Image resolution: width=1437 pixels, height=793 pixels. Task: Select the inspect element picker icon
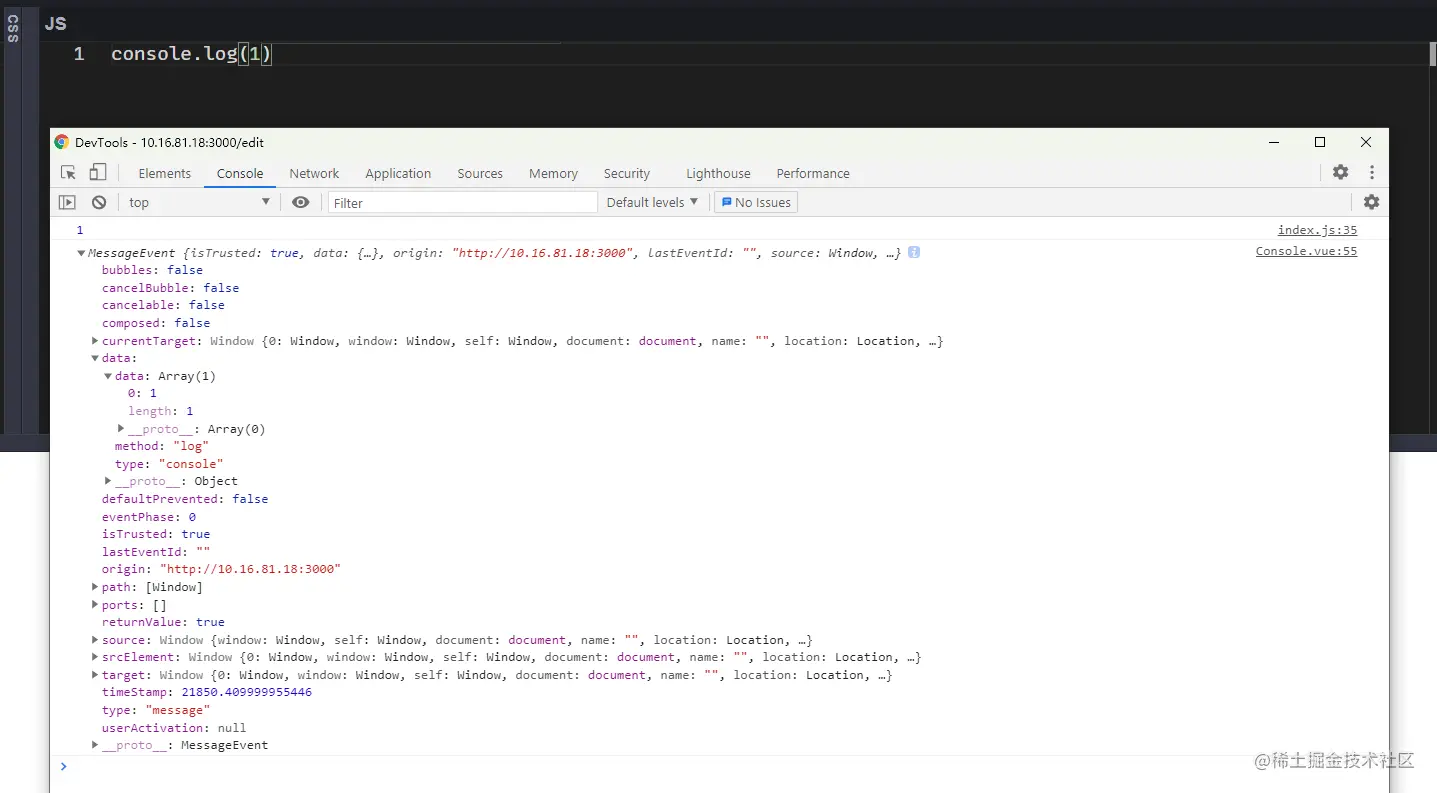click(x=68, y=173)
